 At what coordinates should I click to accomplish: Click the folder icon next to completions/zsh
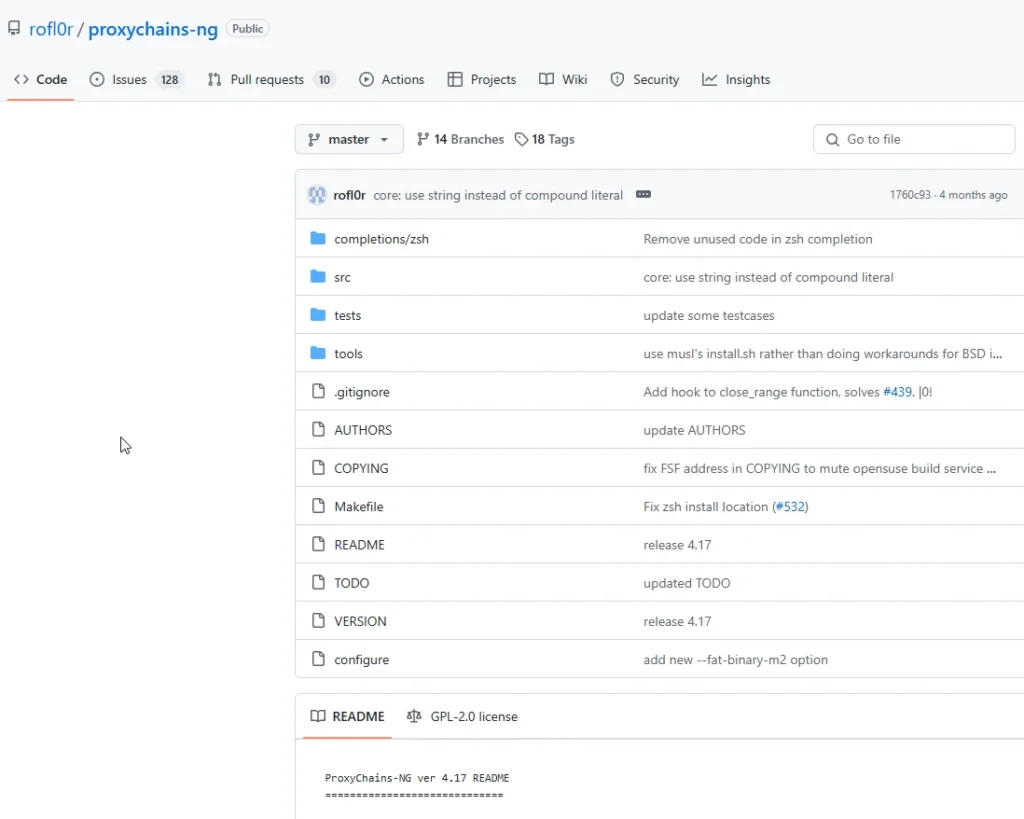click(x=318, y=238)
